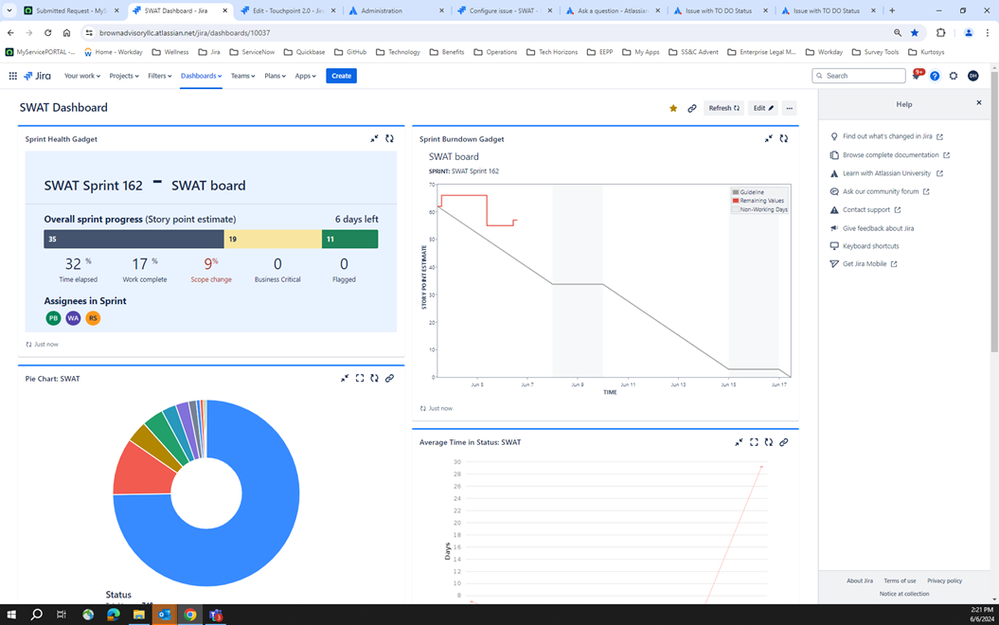Open Get Jira Mobile link
Image resolution: width=999 pixels, height=625 pixels.
pyautogui.click(x=864, y=264)
